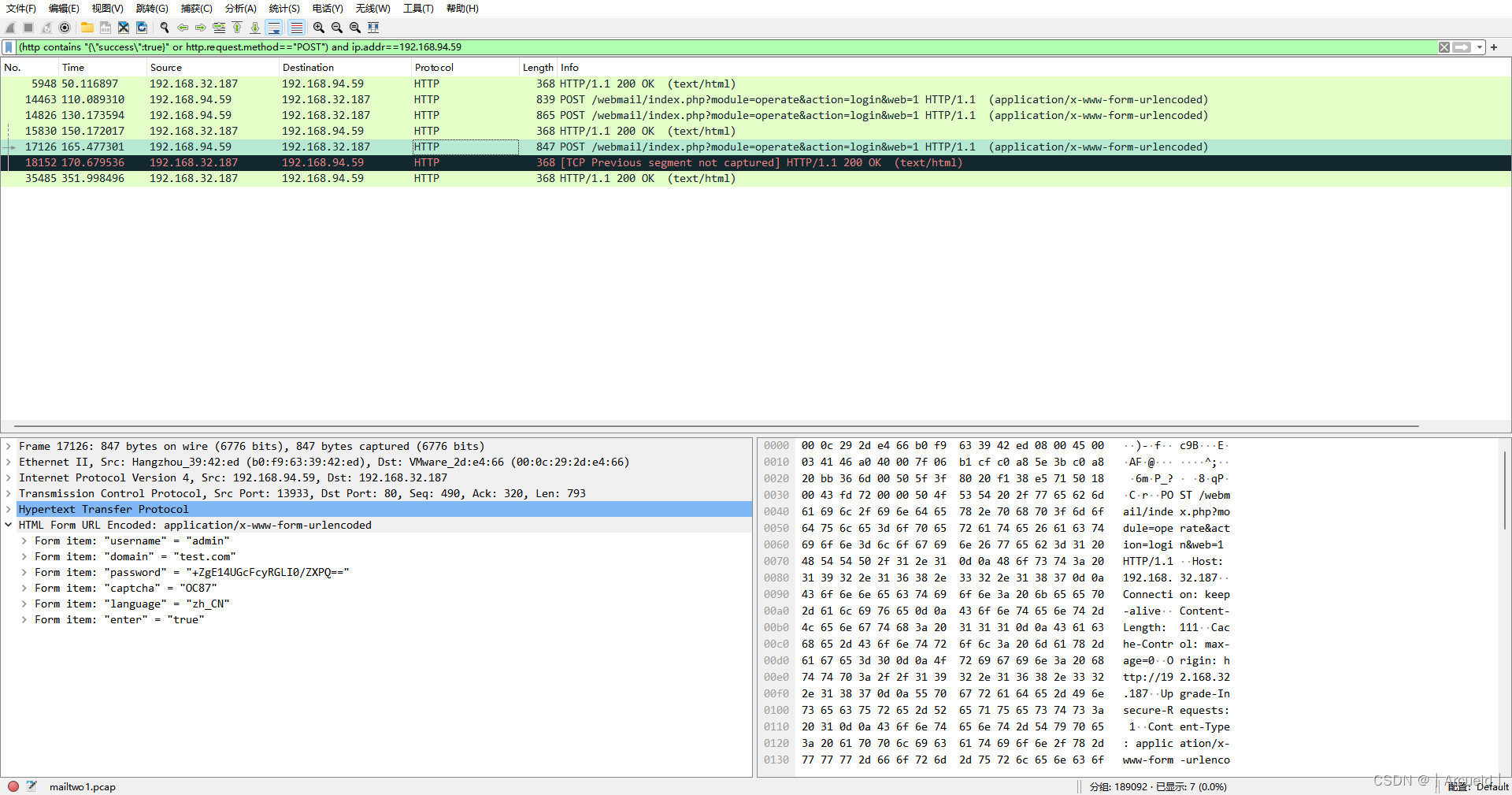Image resolution: width=1512 pixels, height=795 pixels.
Task: Select packet 35485 in the packet list
Action: click(756, 179)
